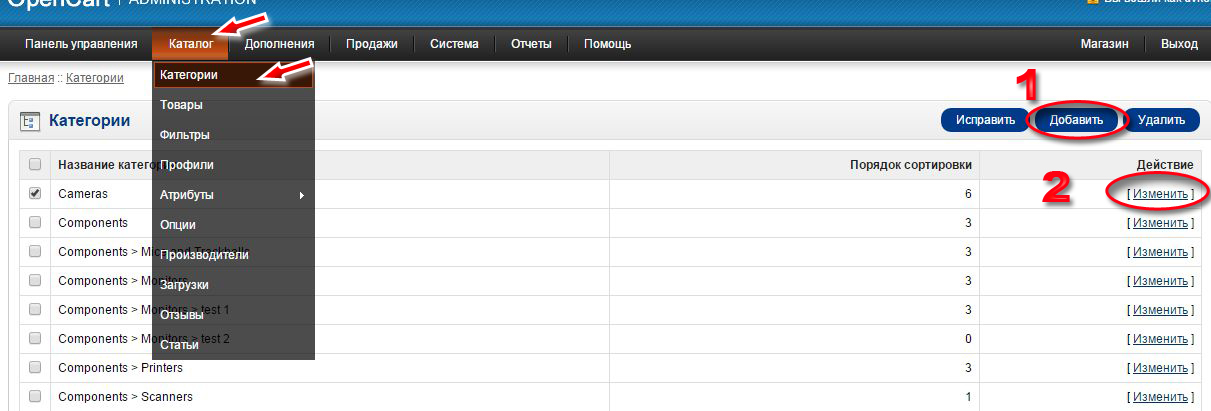Viewport: 1211px width, 411px height.
Task: Uncheck the Cameras category checkbox
Action: click(x=35, y=194)
